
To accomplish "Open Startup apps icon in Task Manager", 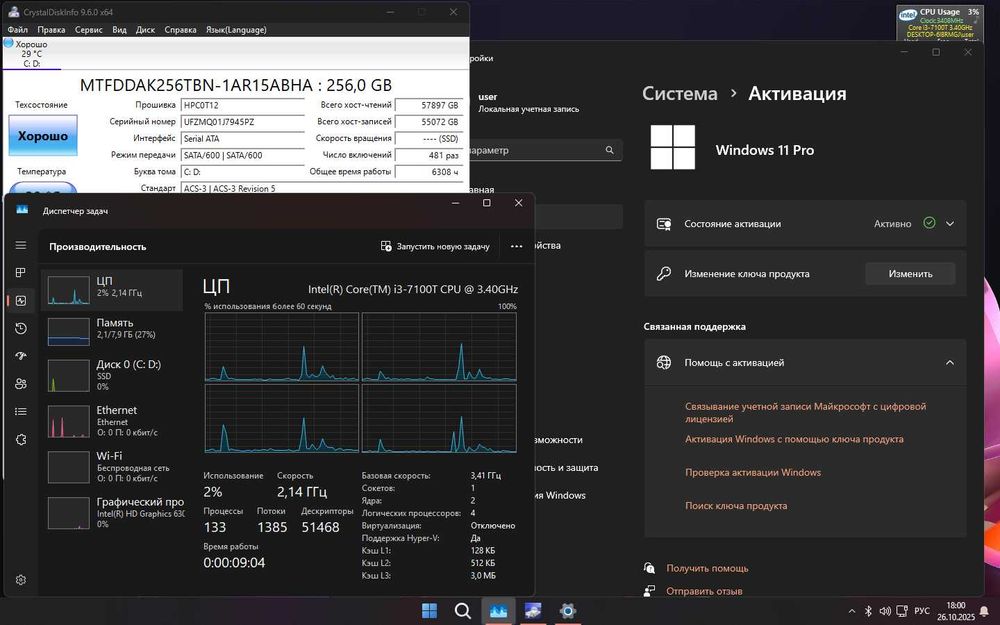I will point(20,356).
